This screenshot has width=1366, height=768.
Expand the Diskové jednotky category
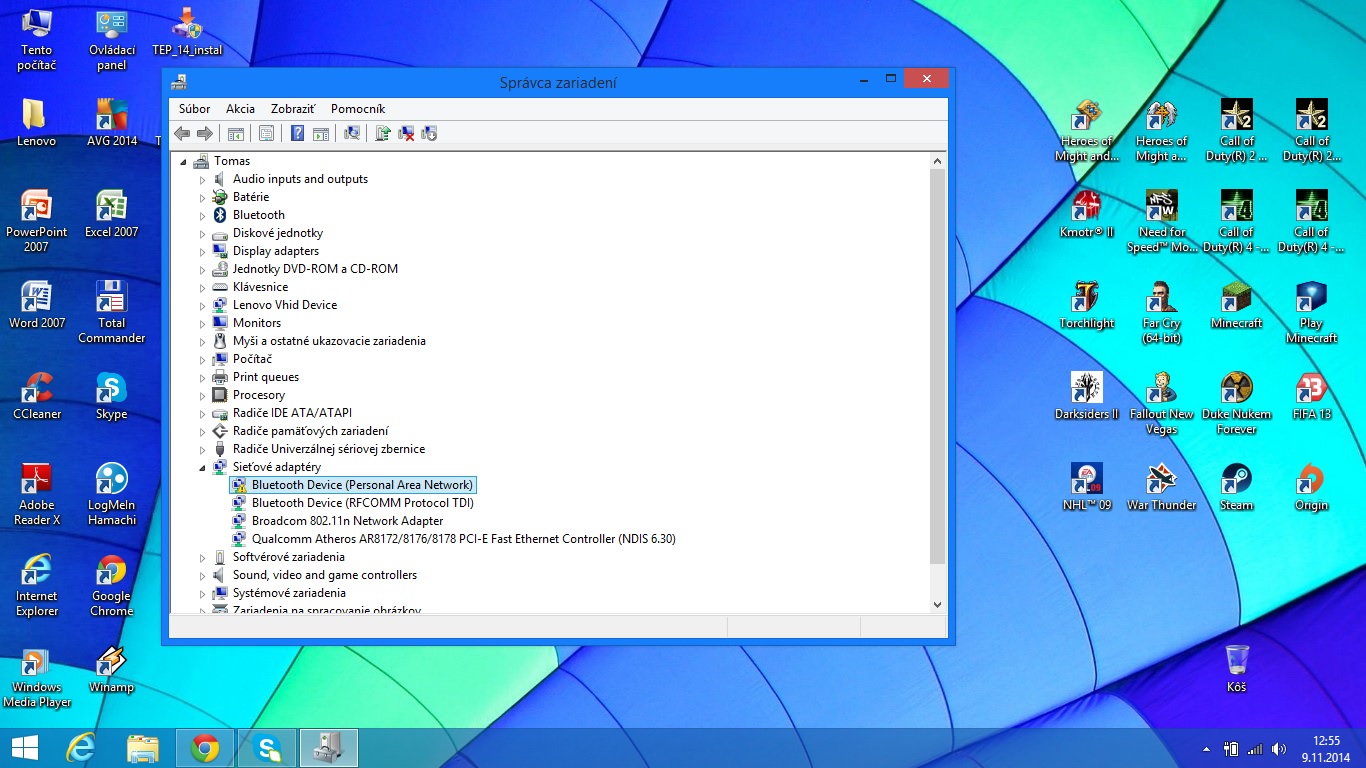pyautogui.click(x=202, y=234)
